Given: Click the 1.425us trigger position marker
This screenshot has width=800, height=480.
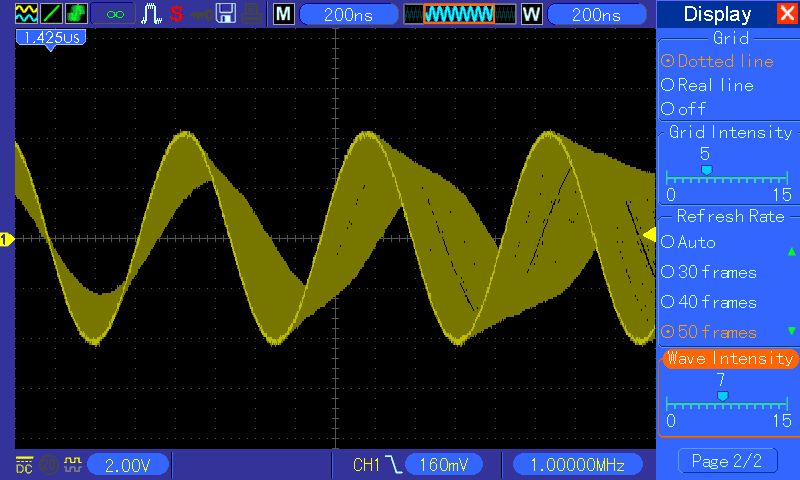Looking at the screenshot, I should click(51, 38).
